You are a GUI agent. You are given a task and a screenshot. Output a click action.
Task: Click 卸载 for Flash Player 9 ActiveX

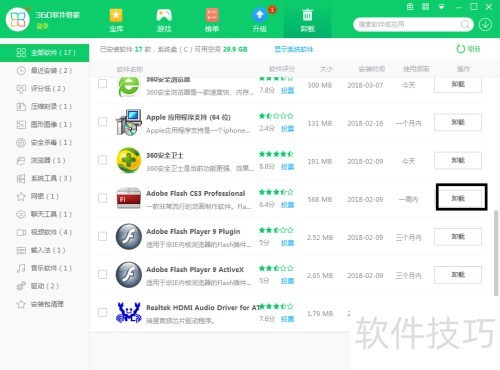[458, 275]
